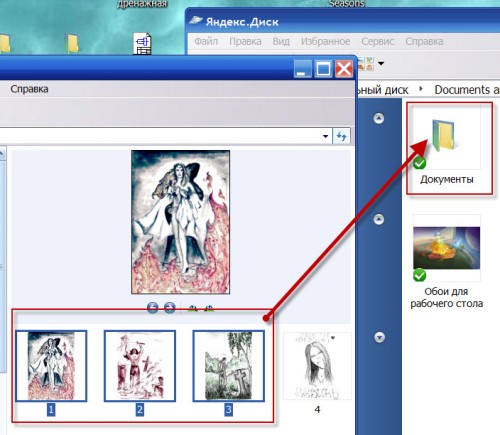500x435 pixels.
Task: Select thumbnail 3 of figure by grave cross
Action: (x=229, y=366)
